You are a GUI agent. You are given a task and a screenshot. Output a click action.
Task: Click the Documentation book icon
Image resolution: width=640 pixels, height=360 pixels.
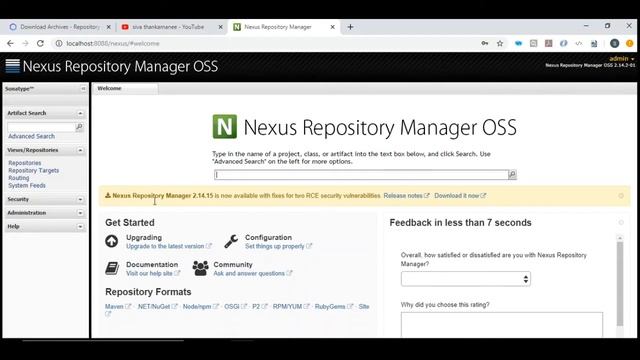pyautogui.click(x=112, y=269)
